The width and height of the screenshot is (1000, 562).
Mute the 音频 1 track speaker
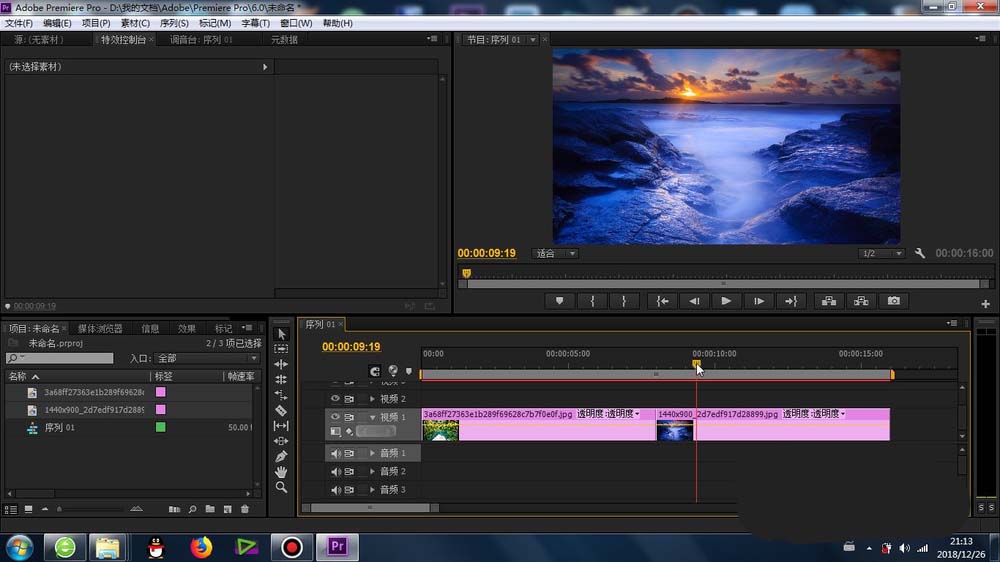tap(336, 453)
